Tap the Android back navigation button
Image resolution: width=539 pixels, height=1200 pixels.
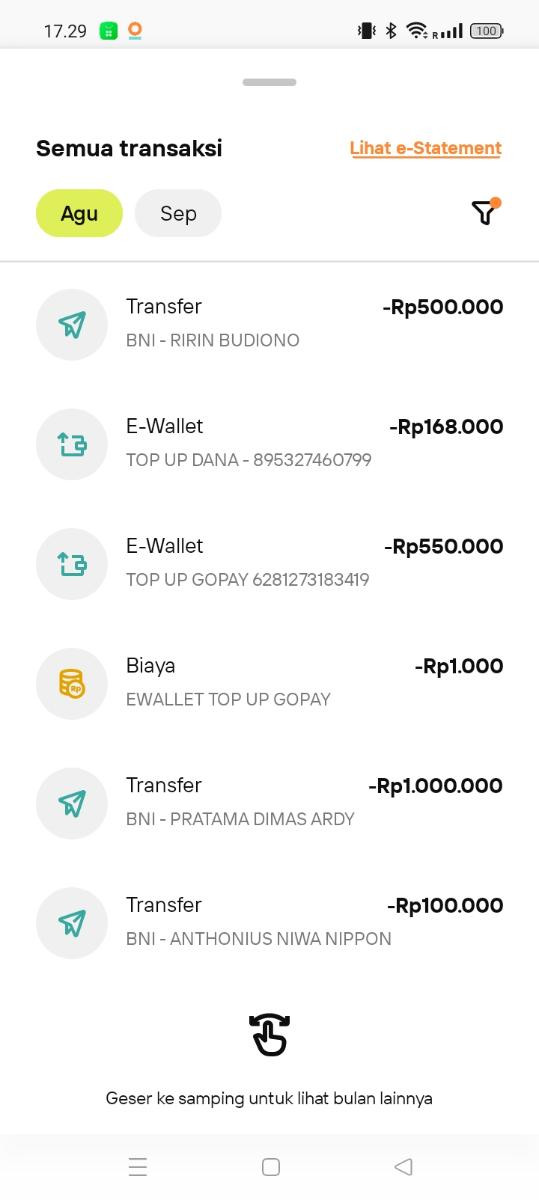(x=403, y=1166)
